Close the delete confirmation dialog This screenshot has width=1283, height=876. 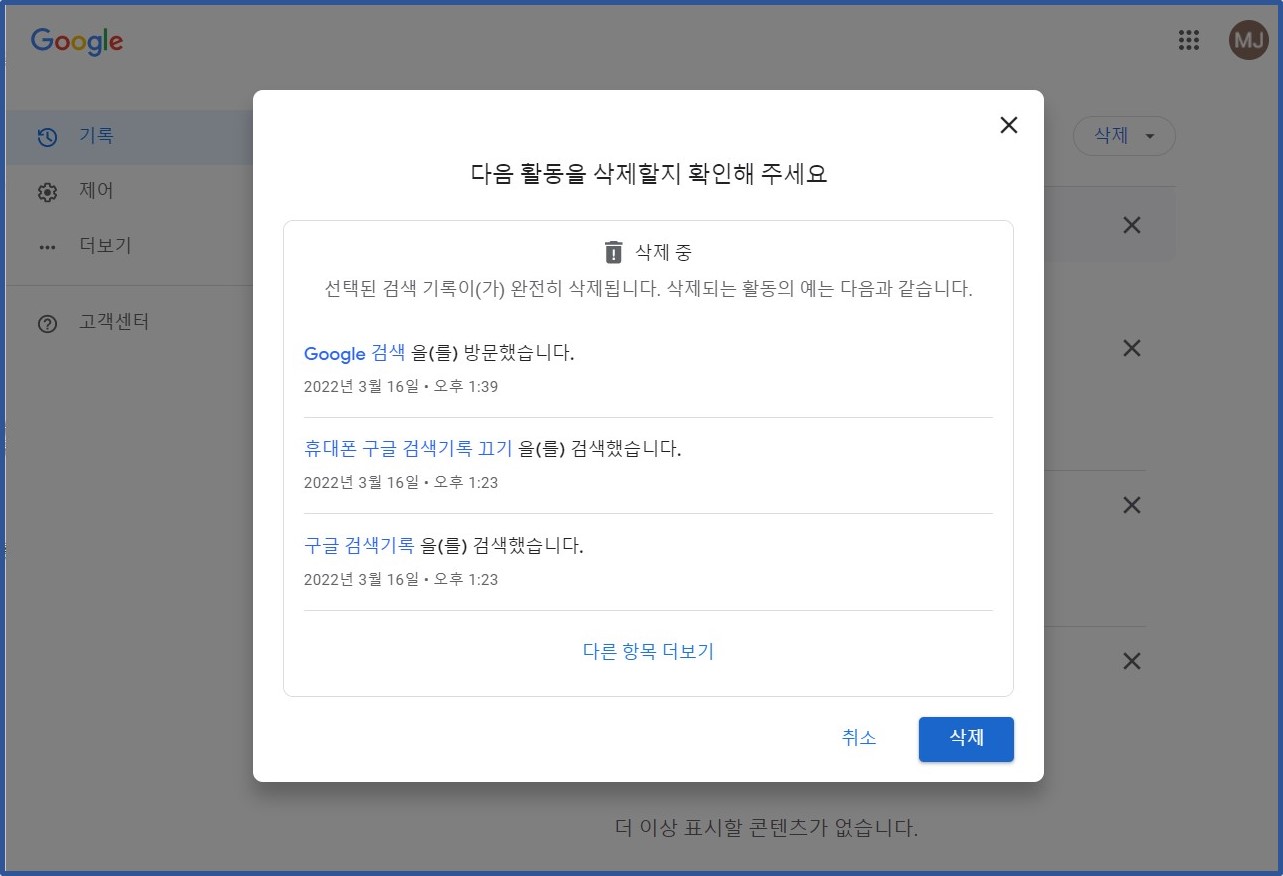[x=1009, y=125]
